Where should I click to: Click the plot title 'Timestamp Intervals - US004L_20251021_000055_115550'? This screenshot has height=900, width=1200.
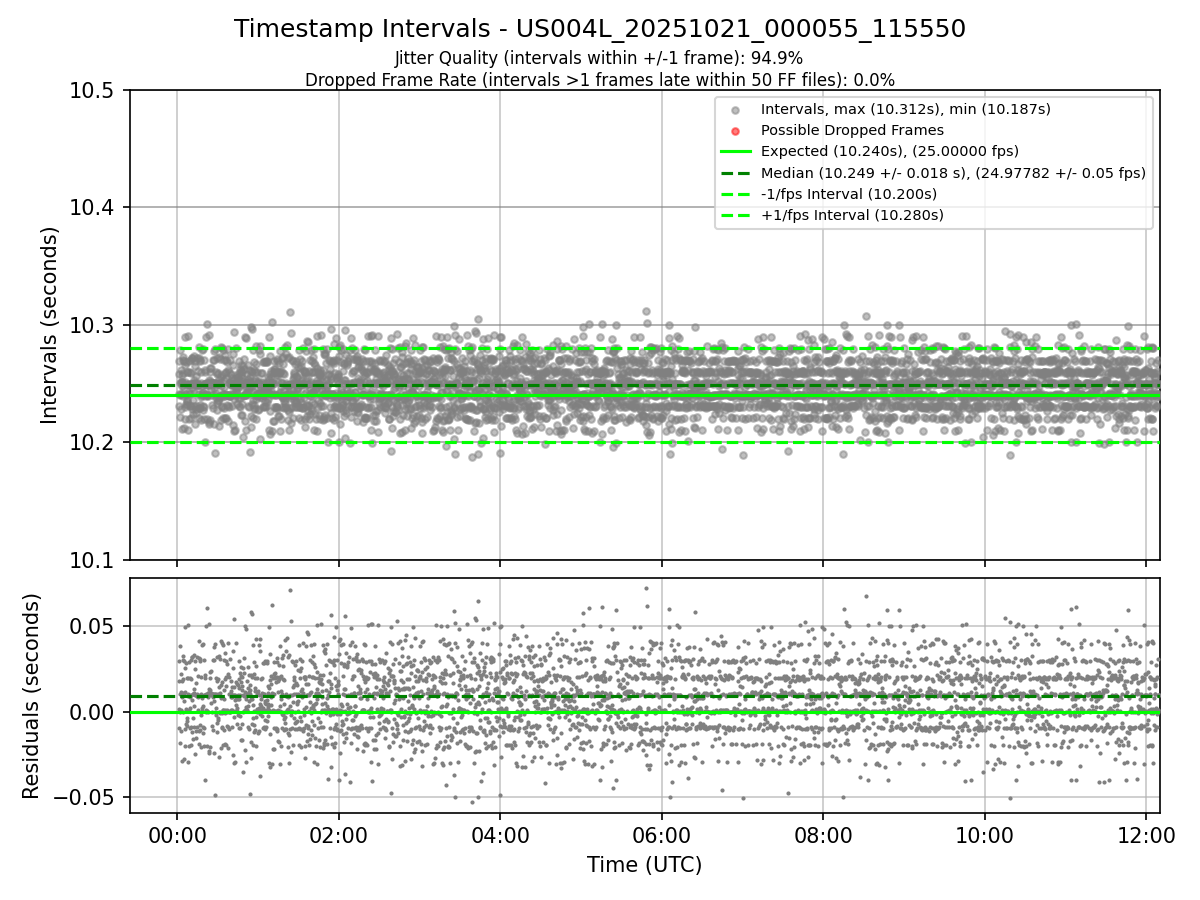(600, 29)
